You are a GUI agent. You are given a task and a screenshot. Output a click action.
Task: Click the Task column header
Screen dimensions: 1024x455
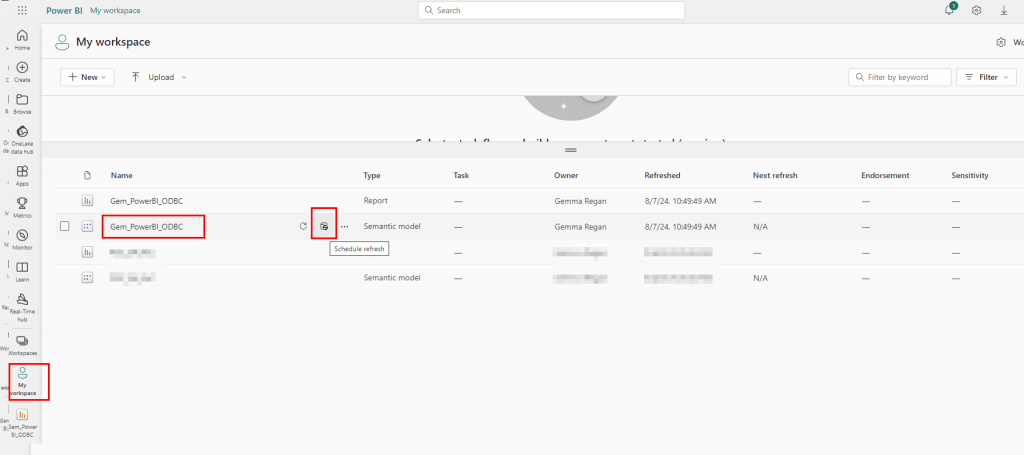[x=461, y=176]
